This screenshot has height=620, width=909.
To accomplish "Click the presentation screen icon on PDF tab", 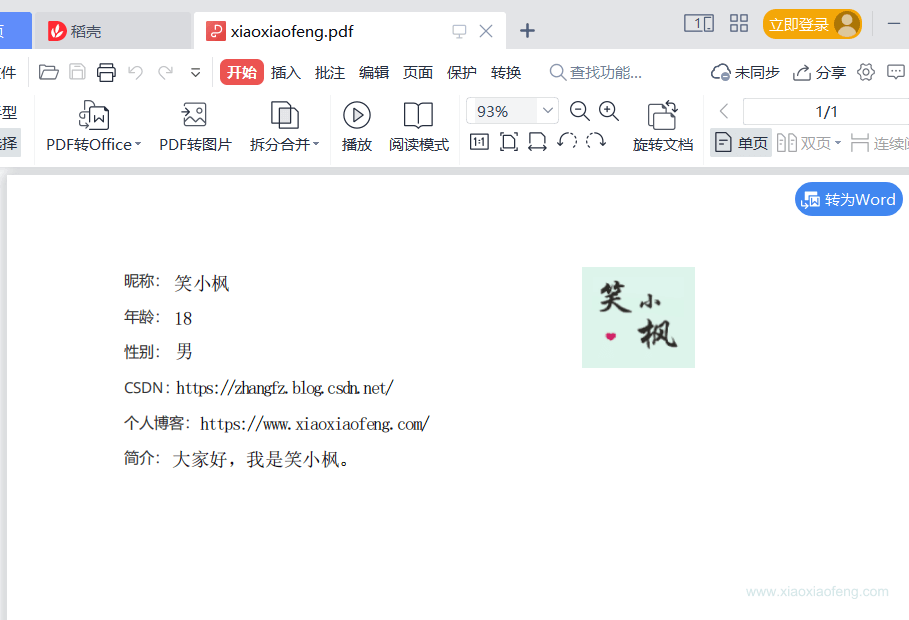I will click(x=459, y=31).
